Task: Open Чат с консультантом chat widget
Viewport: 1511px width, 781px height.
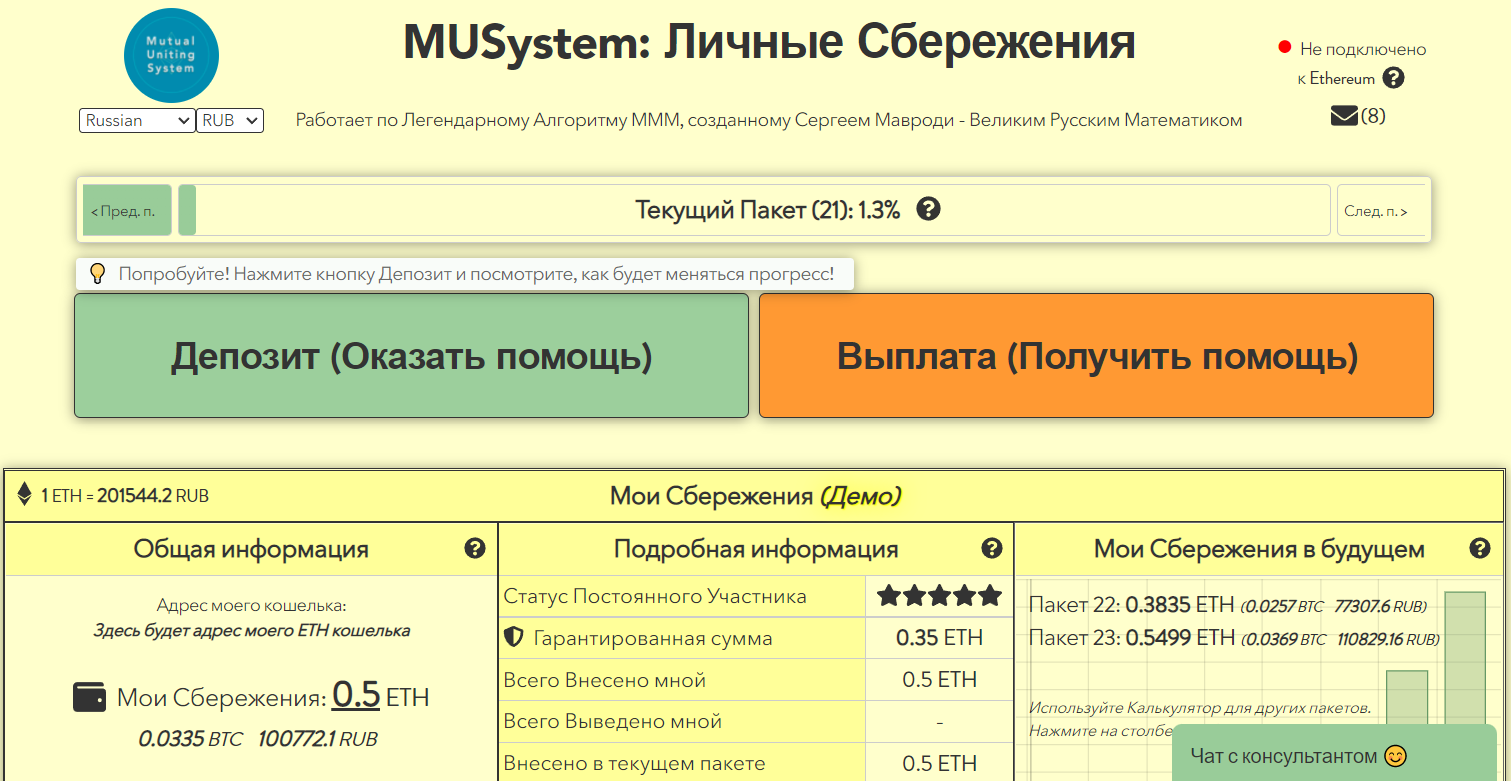Action: tap(1336, 755)
